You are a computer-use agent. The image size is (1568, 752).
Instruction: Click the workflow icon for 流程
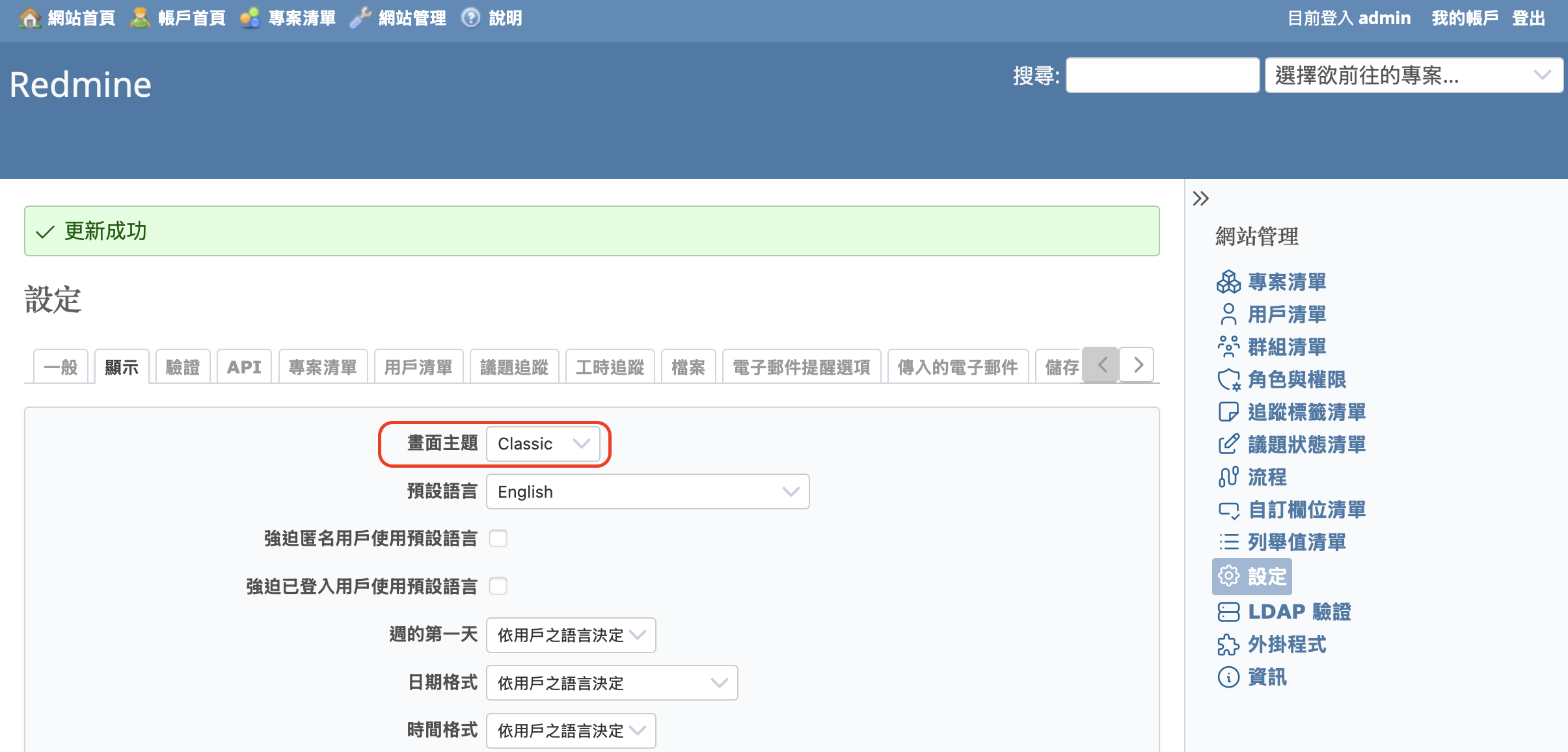coord(1228,477)
